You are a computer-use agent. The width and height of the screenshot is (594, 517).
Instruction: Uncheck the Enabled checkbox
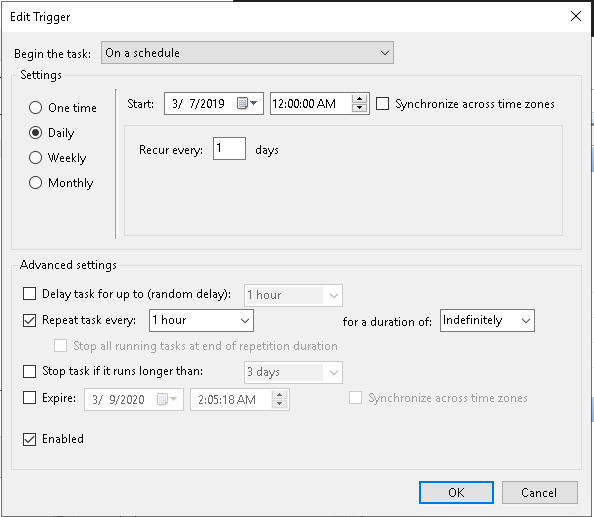click(30, 439)
